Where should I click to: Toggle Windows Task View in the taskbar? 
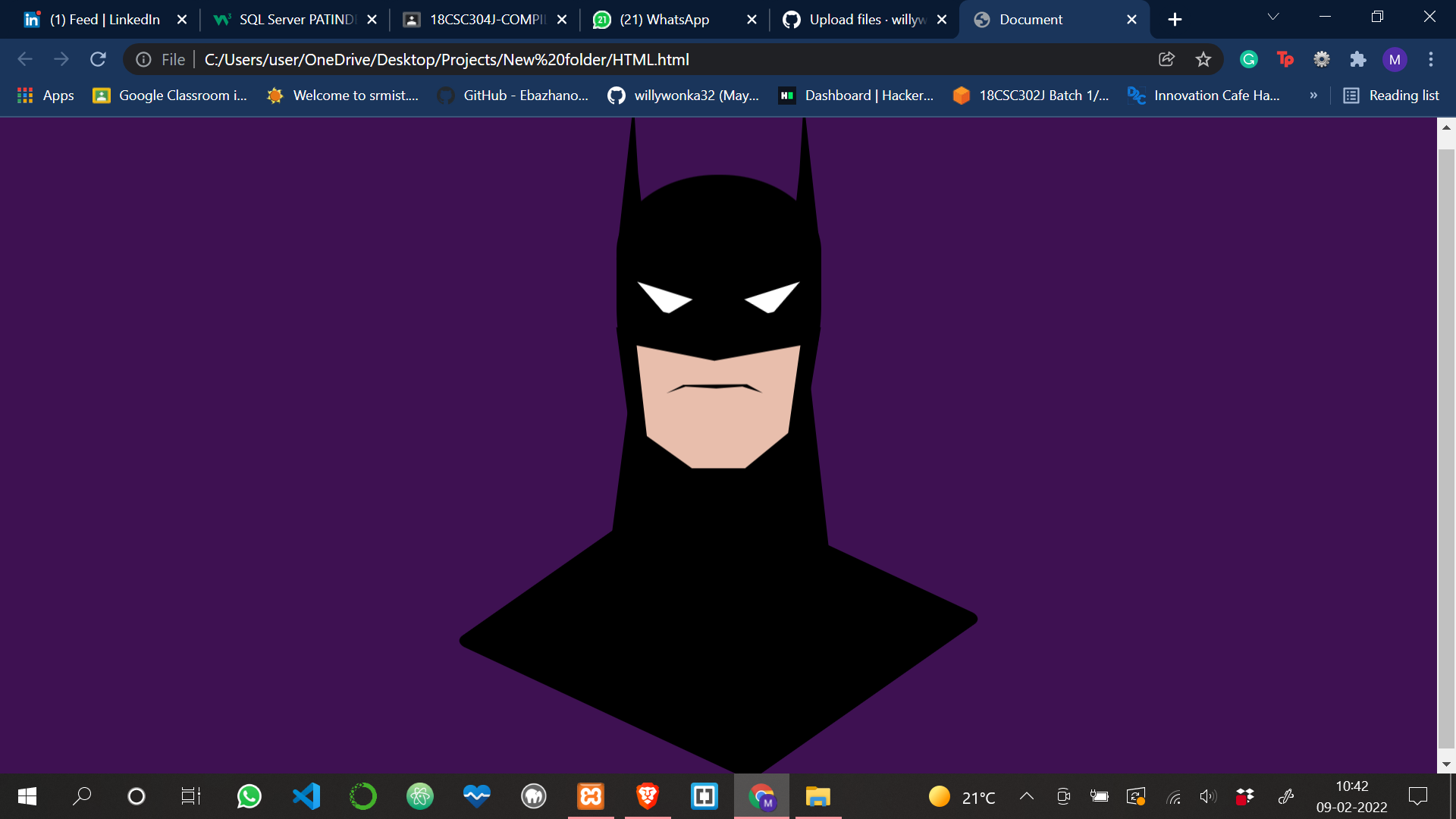(190, 796)
